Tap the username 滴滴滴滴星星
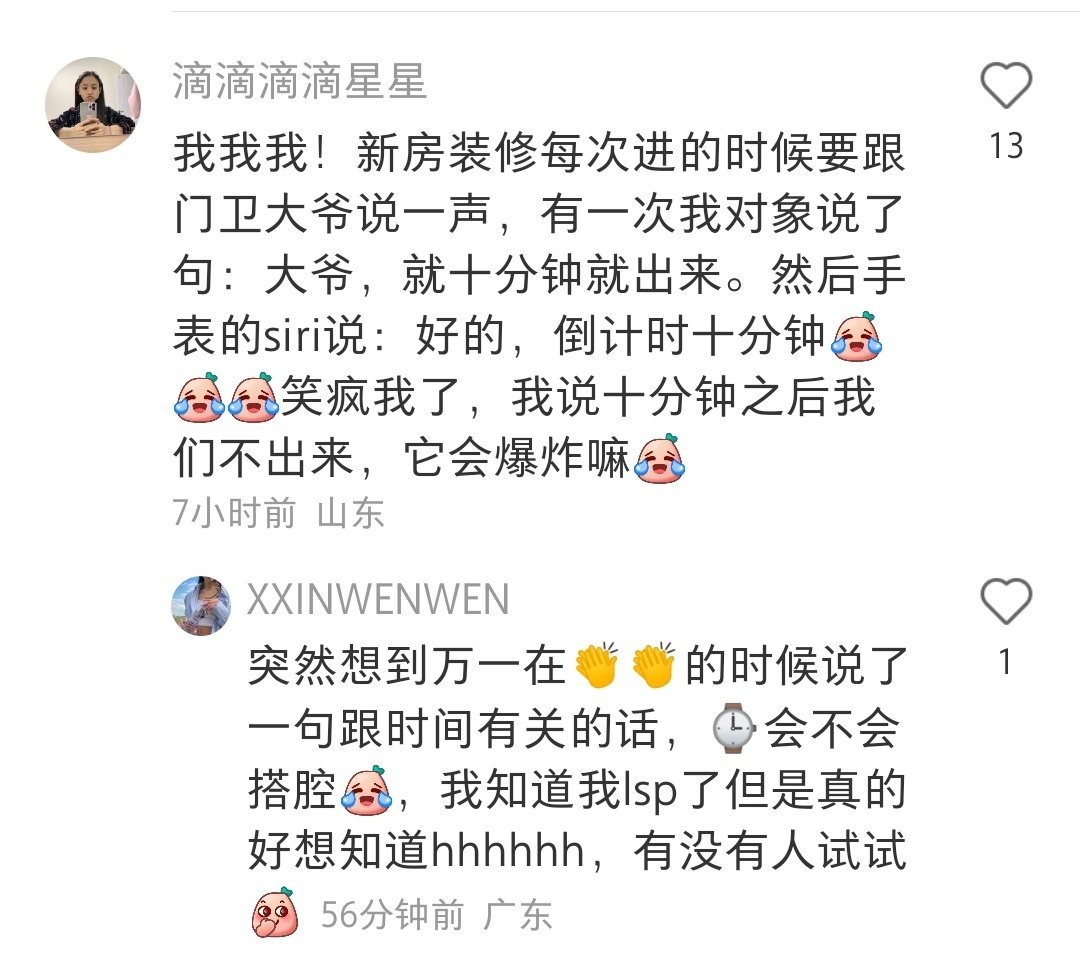This screenshot has height=953, width=1080. (300, 81)
